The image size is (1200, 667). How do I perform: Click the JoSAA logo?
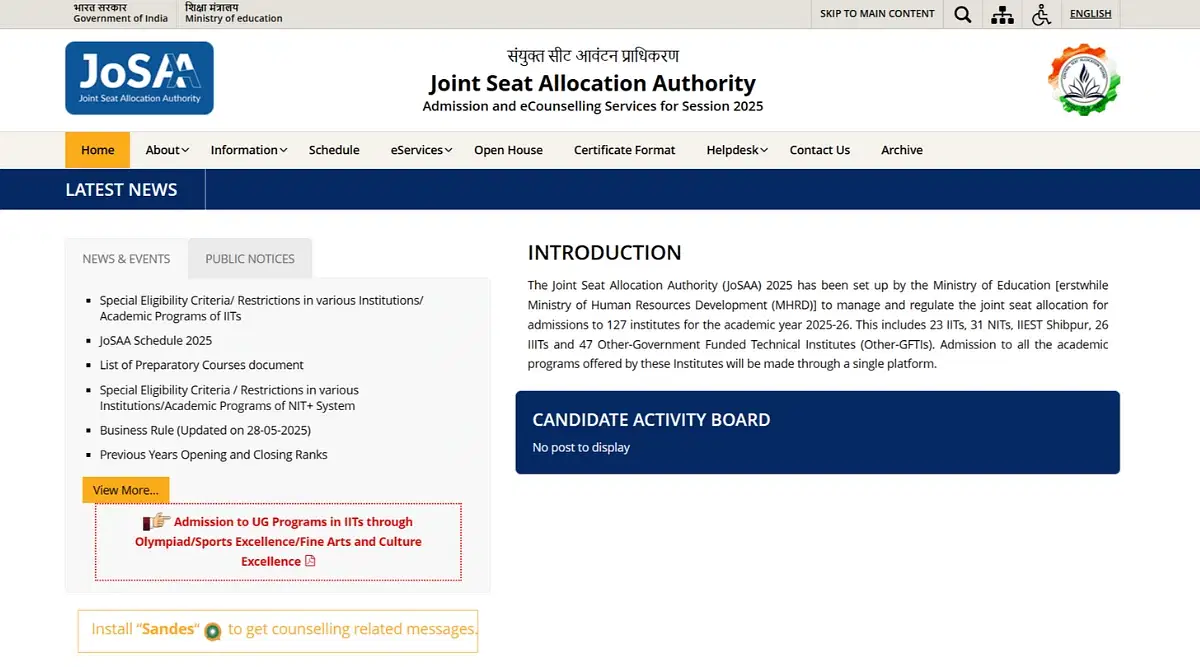pos(139,78)
